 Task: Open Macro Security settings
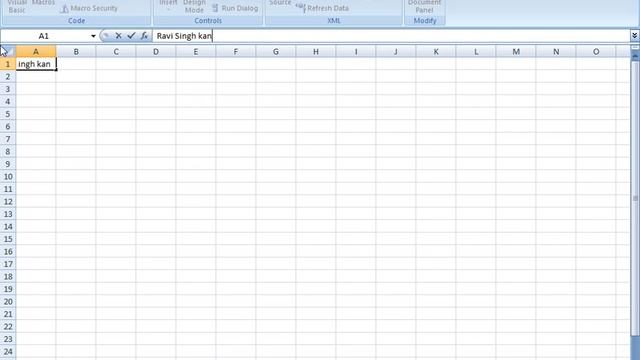pos(89,8)
